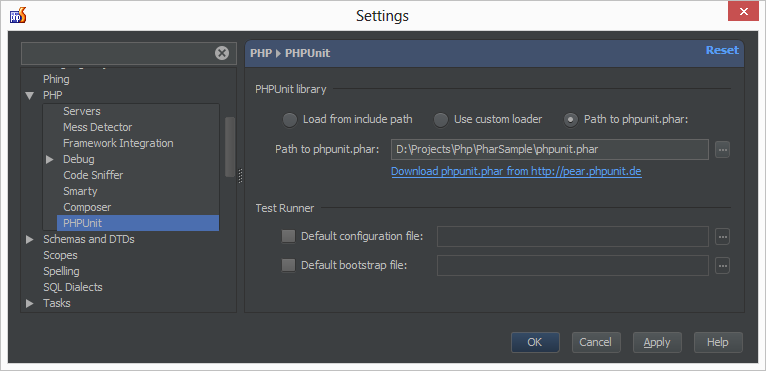Screen dimensions: 766x371
Task: Click the Cancel button
Action: click(596, 342)
